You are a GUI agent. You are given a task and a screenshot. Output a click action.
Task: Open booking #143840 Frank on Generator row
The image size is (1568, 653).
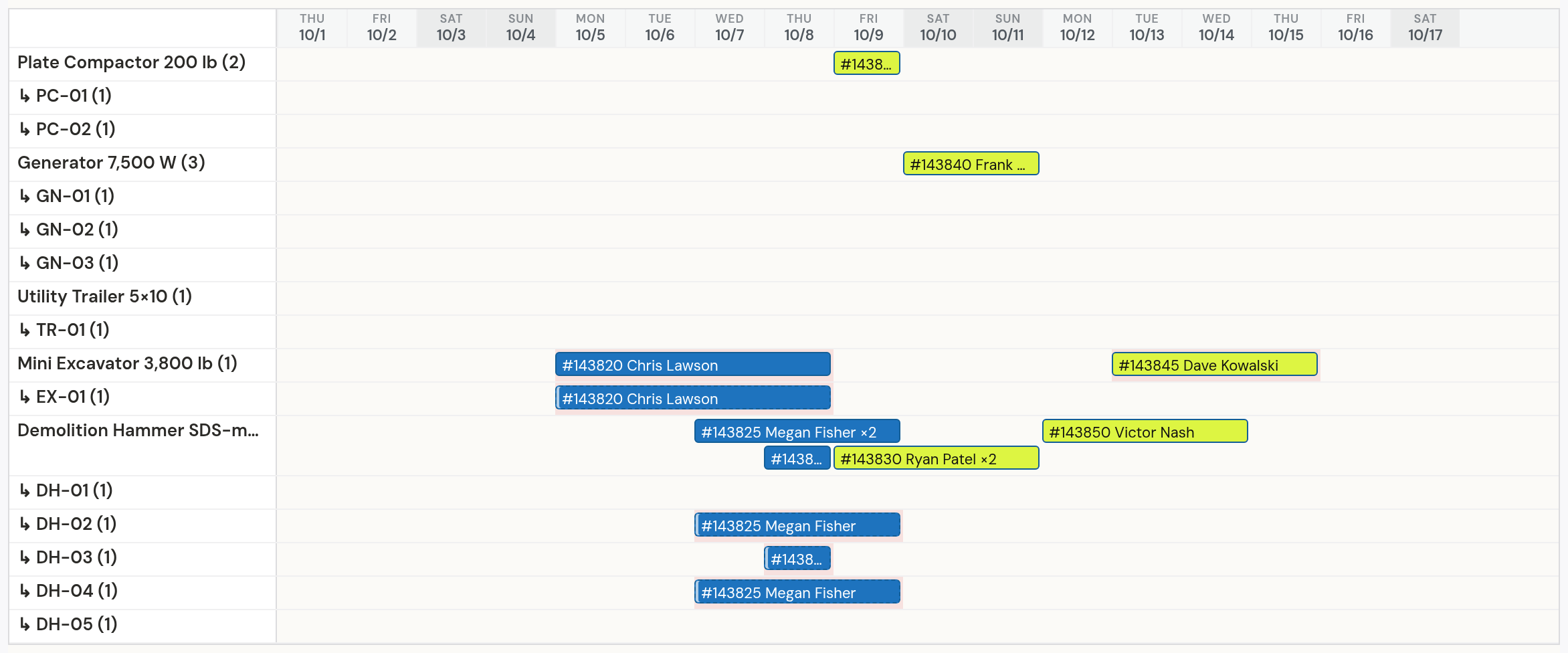[x=971, y=164]
